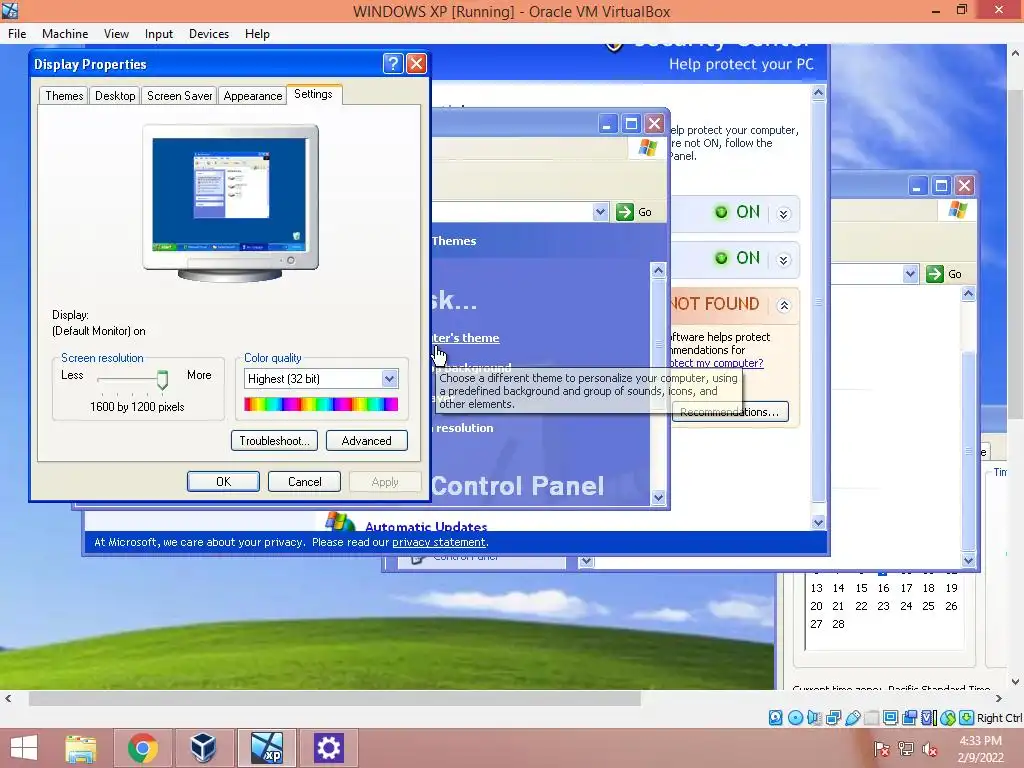Click the Display Properties help question button

click(392, 63)
